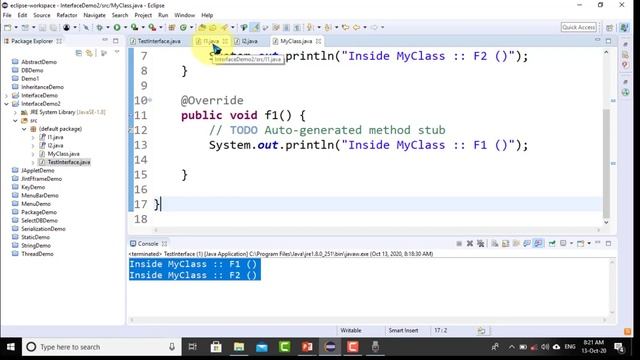Click the Open Perspective icon
Viewport: 640px width, 360px height.
click(x=610, y=27)
